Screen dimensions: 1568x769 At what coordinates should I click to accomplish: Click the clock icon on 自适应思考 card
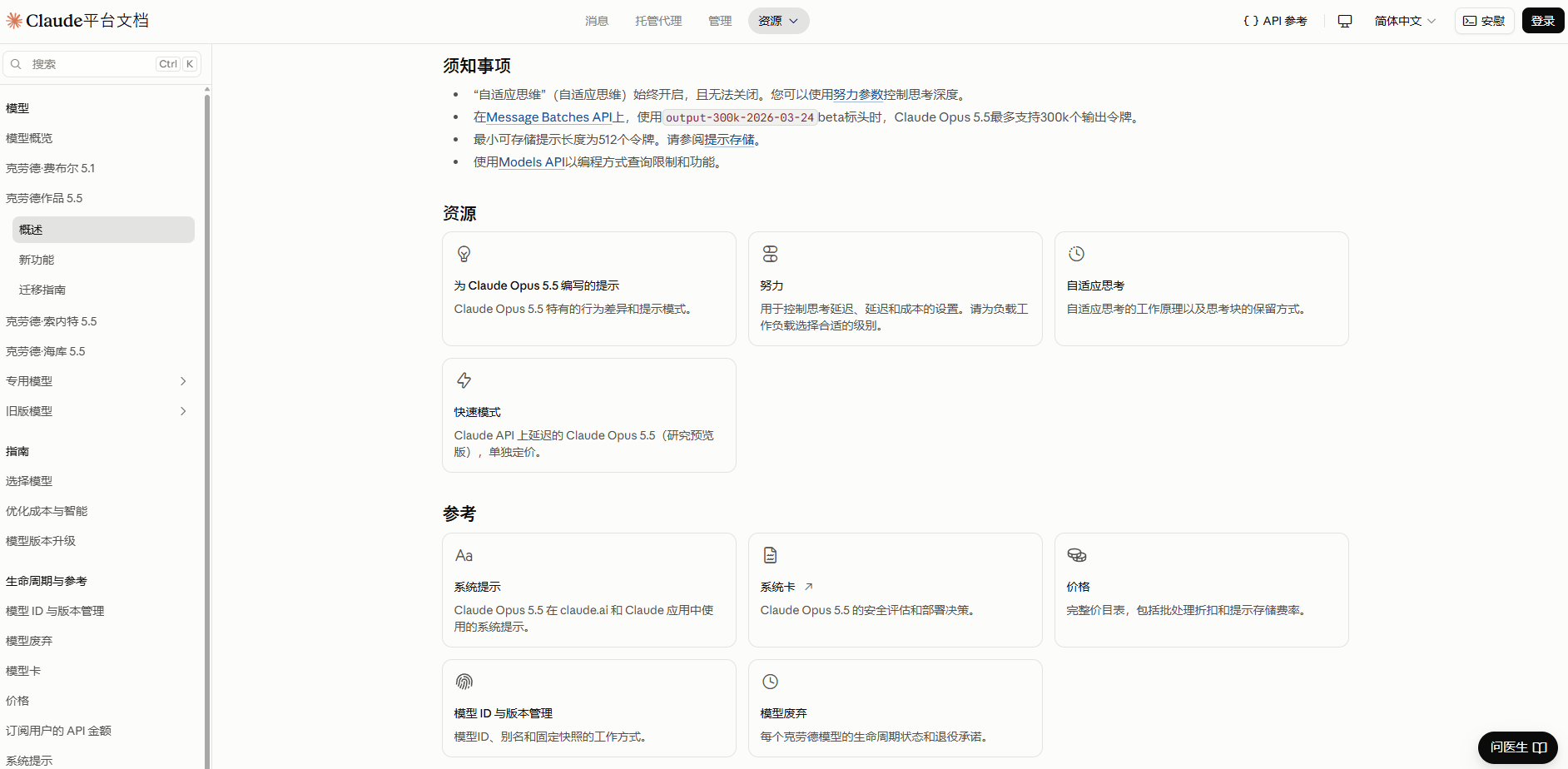click(x=1077, y=254)
